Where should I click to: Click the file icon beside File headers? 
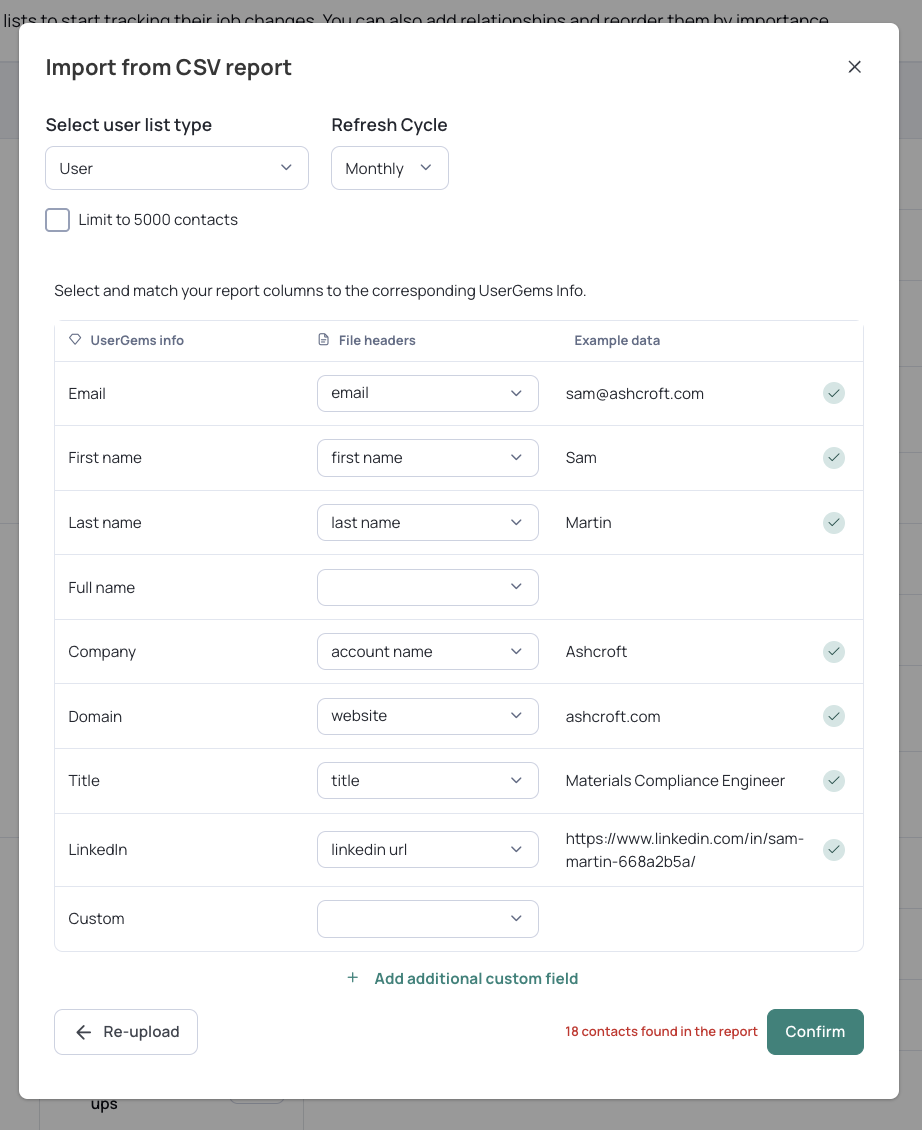pyautogui.click(x=324, y=339)
